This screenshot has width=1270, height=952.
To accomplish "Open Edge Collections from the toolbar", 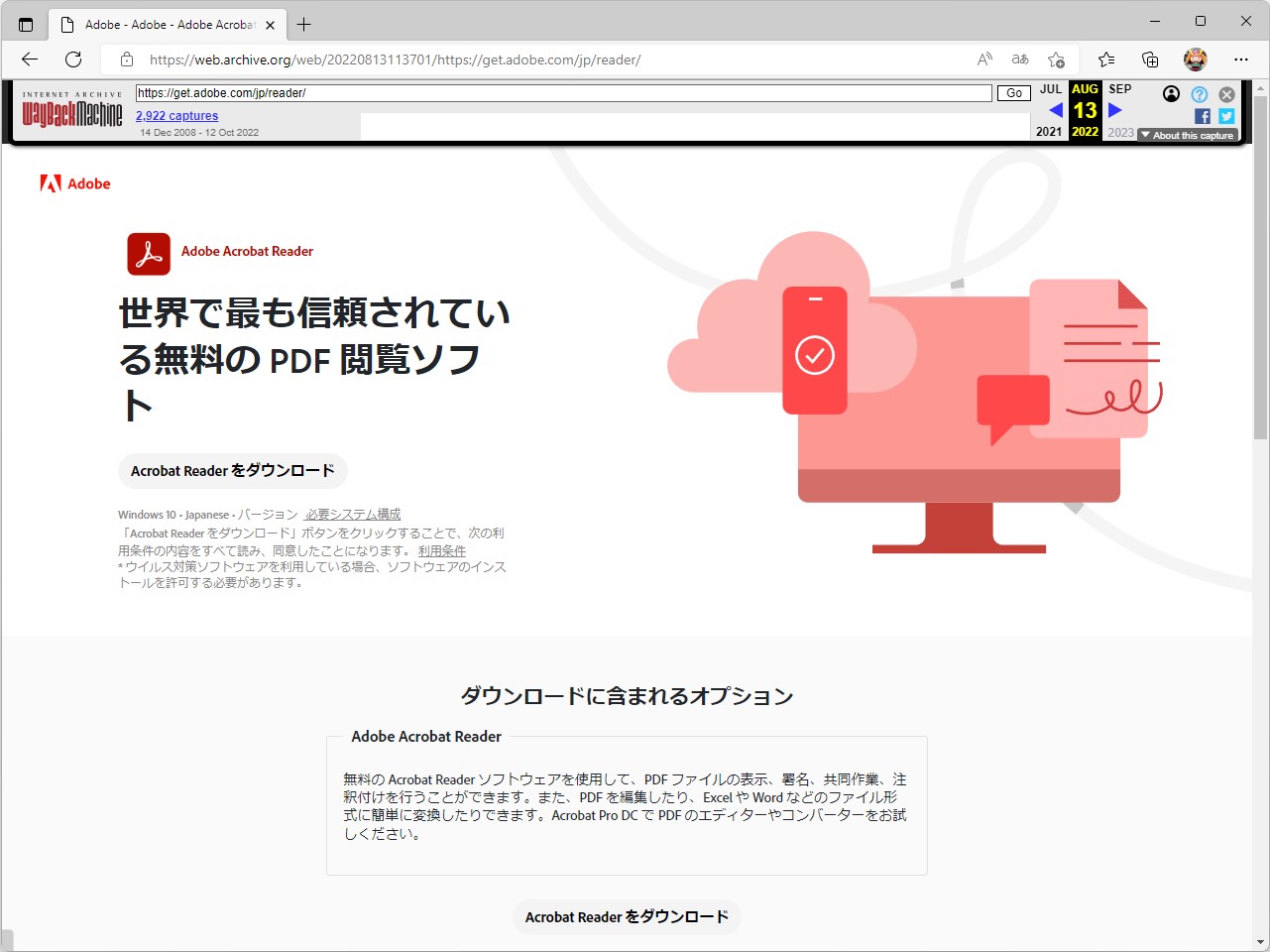I will pyautogui.click(x=1150, y=59).
